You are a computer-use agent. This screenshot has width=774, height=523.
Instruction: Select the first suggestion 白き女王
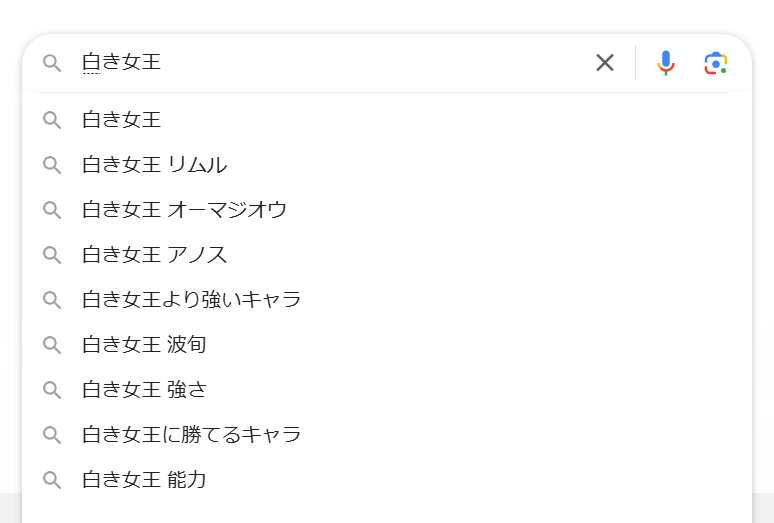point(122,120)
